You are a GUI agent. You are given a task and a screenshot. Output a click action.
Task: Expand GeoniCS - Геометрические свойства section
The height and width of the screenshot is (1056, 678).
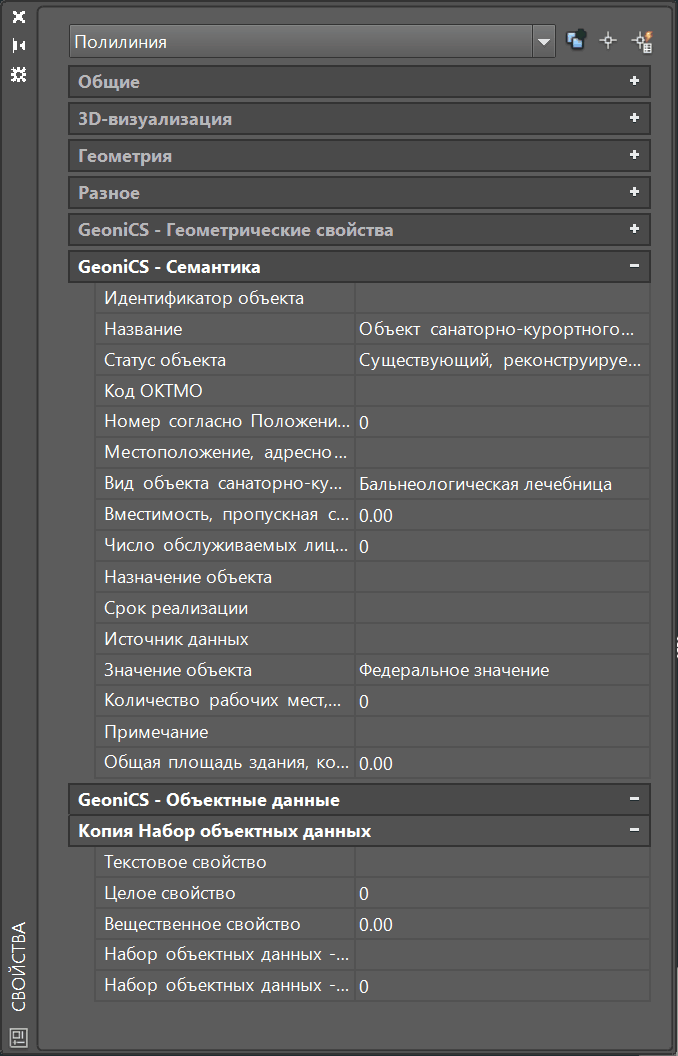[634, 230]
